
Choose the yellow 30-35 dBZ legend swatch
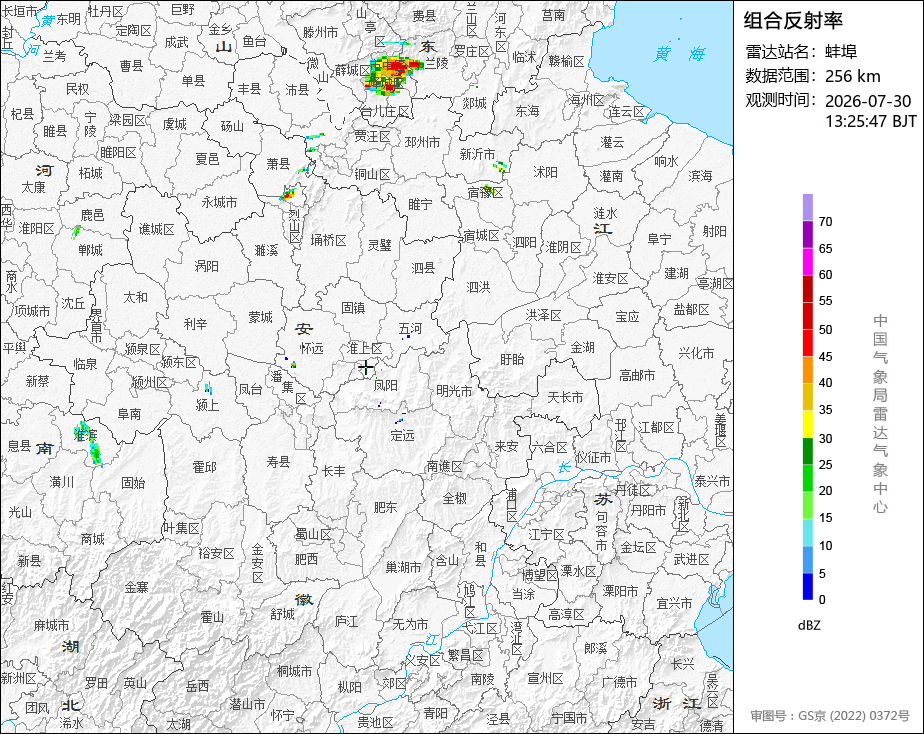coord(807,424)
